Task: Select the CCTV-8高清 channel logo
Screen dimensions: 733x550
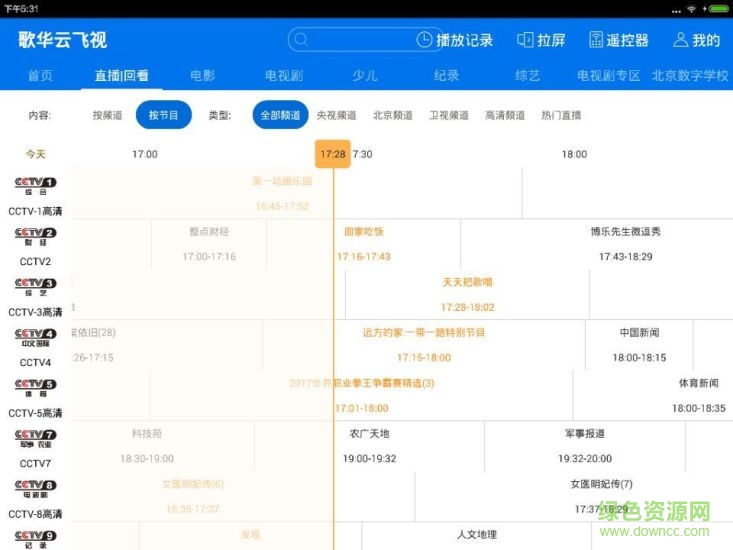Action: 36,489
